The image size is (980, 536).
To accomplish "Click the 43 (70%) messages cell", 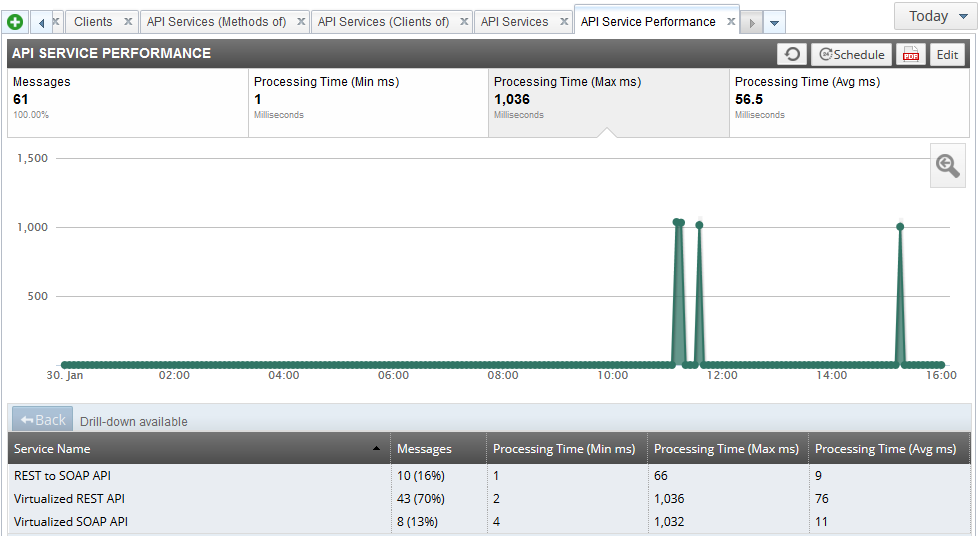I will pos(421,499).
